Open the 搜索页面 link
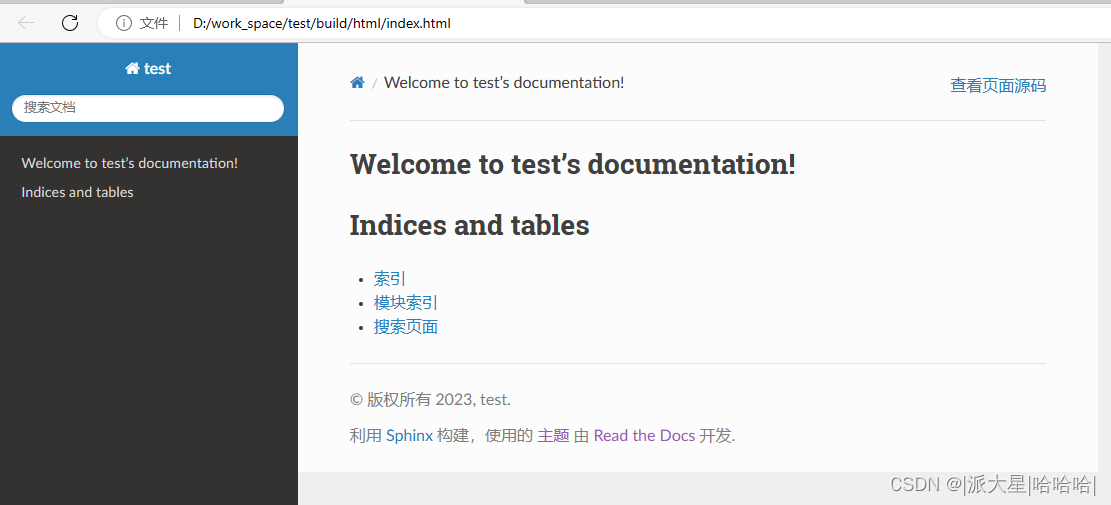1111x505 pixels. tap(406, 327)
